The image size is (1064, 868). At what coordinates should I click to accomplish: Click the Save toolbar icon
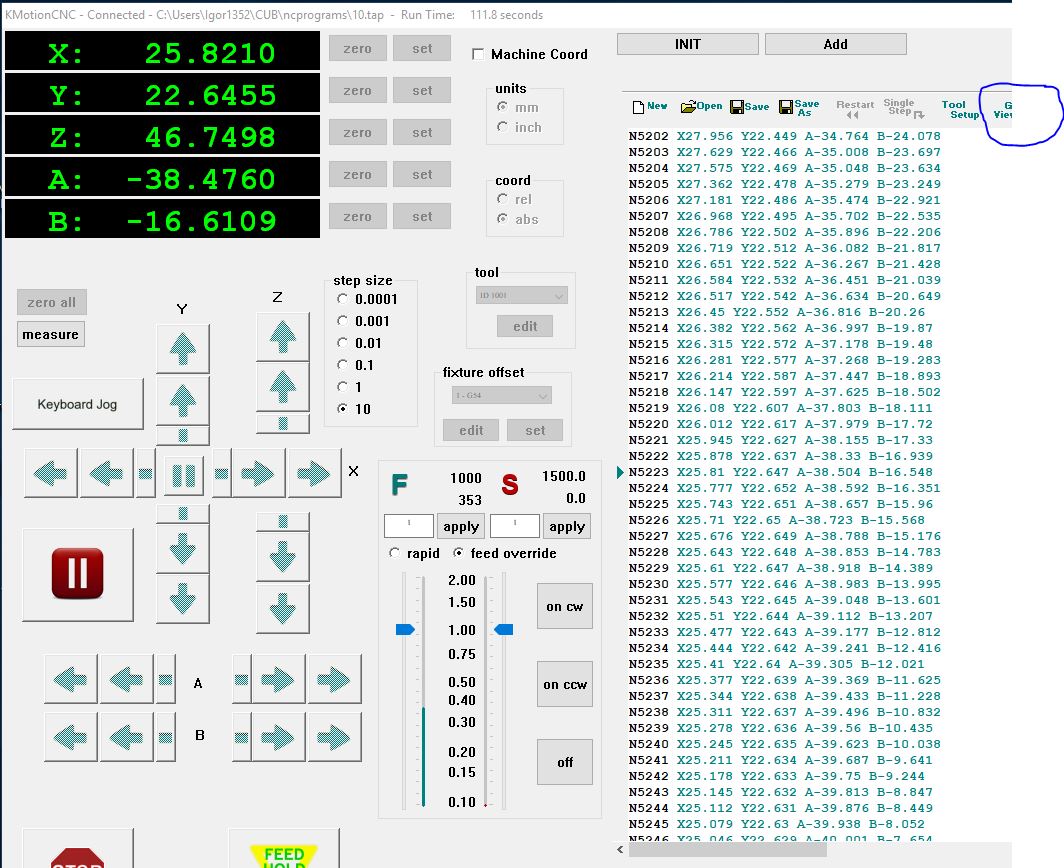point(749,107)
